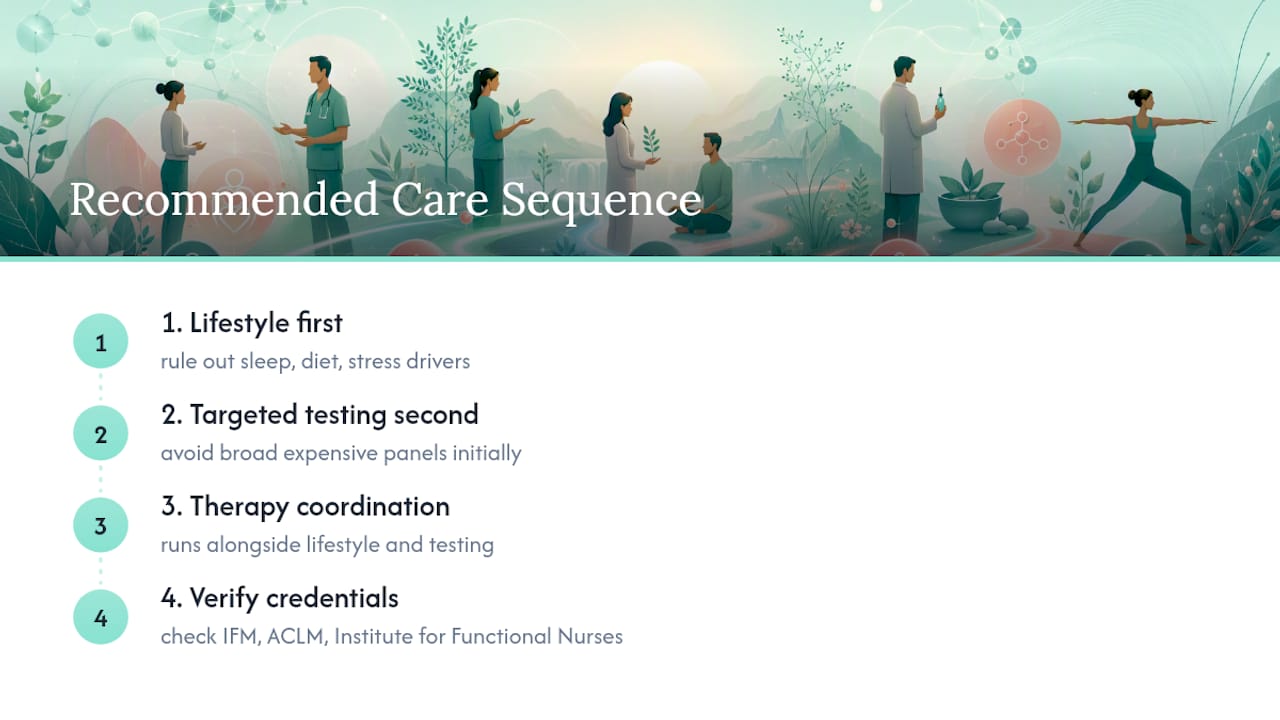The height and width of the screenshot is (720, 1280).
Task: Click the "2. Targeted testing second" heading
Action: click(320, 415)
